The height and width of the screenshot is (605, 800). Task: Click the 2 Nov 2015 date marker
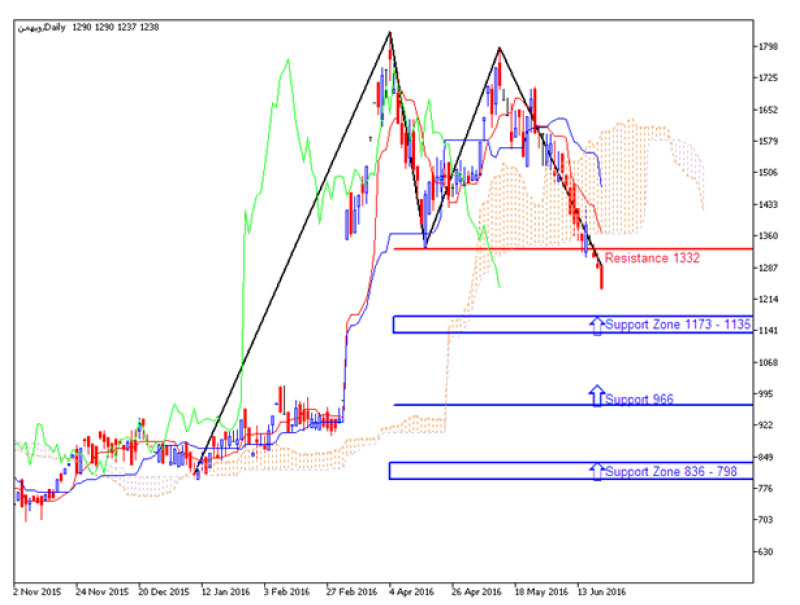(35, 590)
